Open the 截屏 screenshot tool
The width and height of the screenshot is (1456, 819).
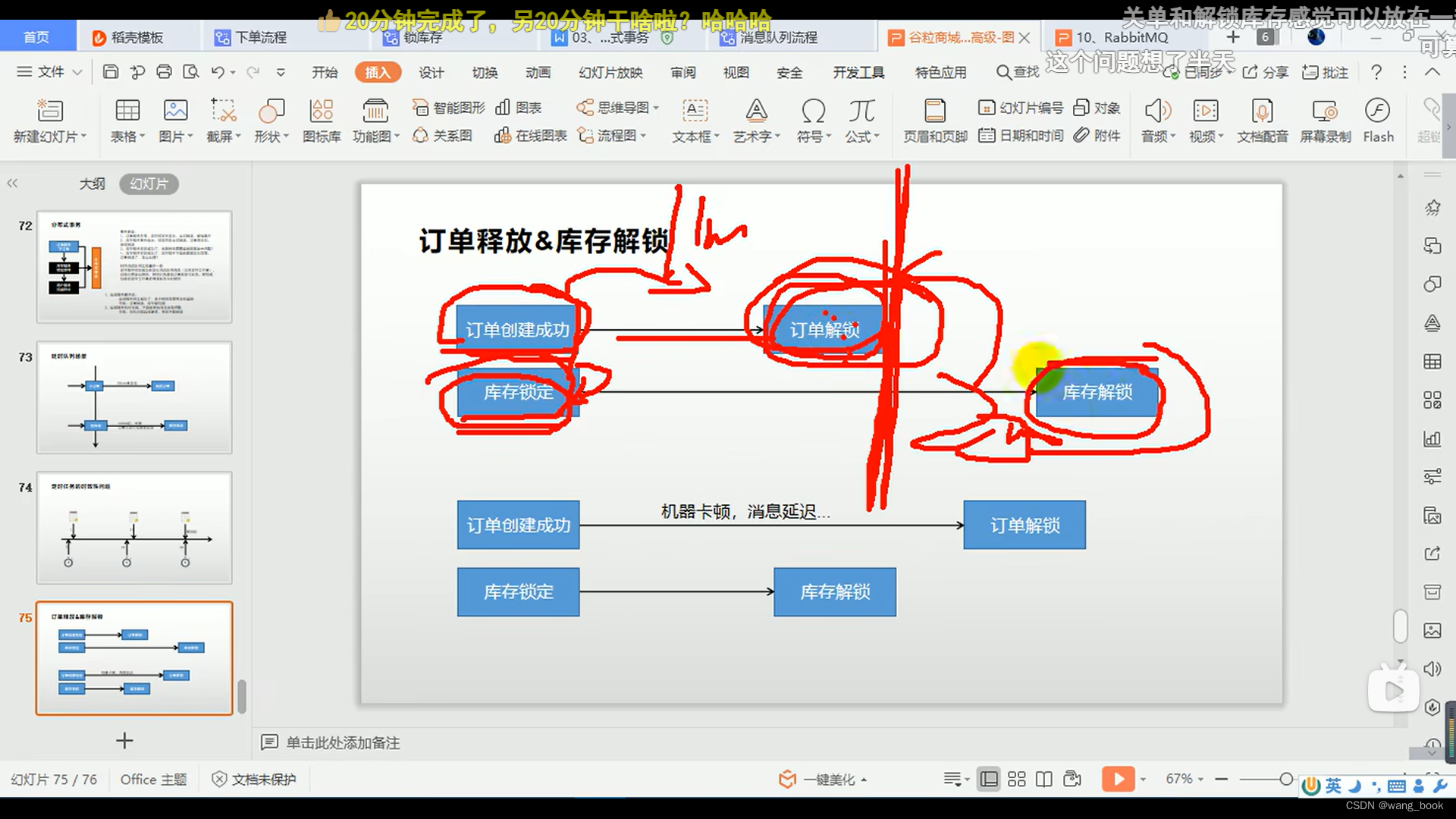224,121
